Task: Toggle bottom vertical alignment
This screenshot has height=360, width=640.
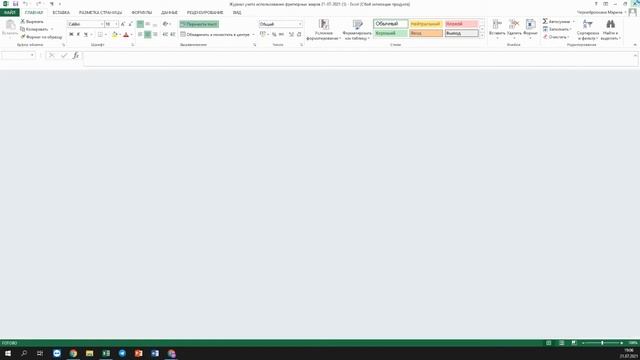Action: (155, 24)
